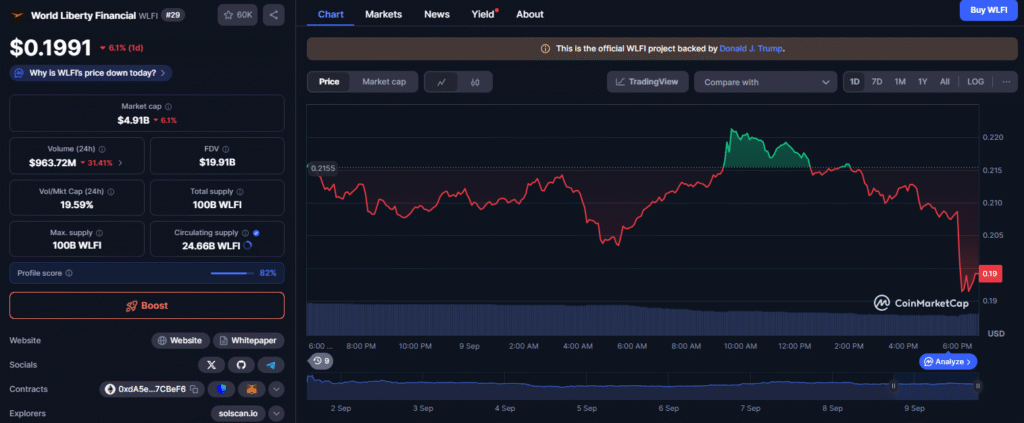Screen dimensions: 1024x423
Task: Click the Buy WLFI button
Action: (988, 10)
